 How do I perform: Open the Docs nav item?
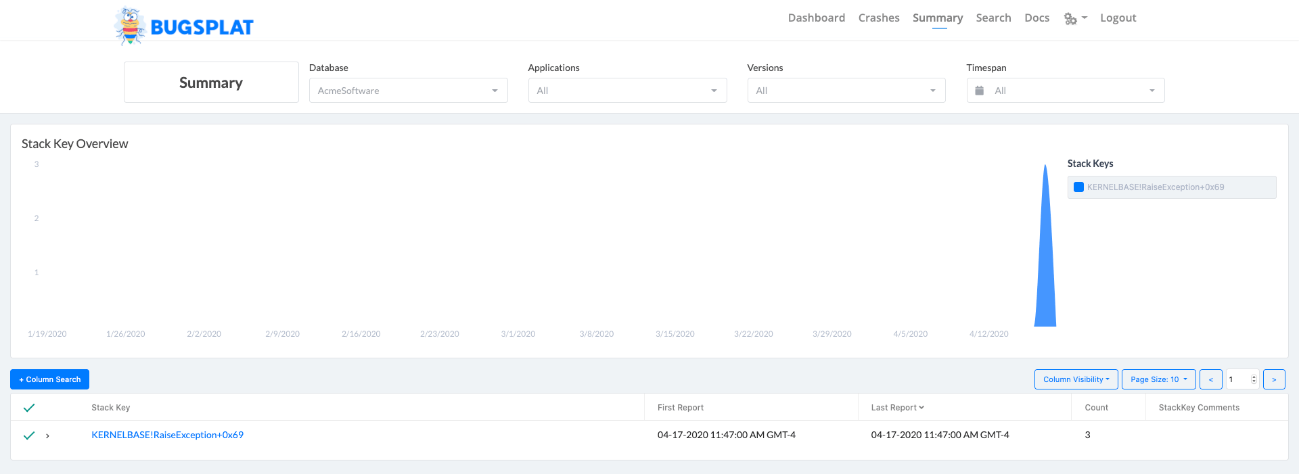point(1037,18)
